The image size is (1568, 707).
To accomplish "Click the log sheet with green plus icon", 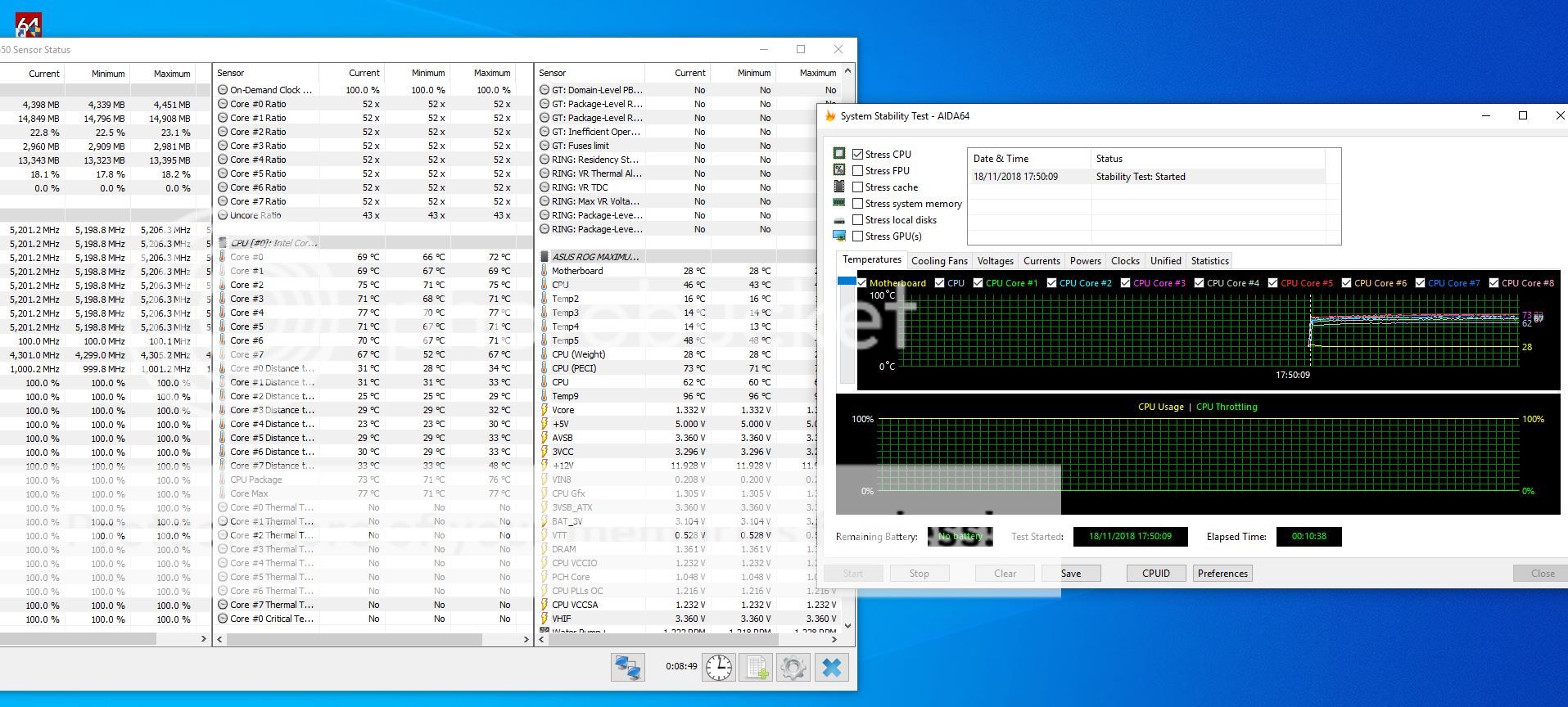I will 756,667.
